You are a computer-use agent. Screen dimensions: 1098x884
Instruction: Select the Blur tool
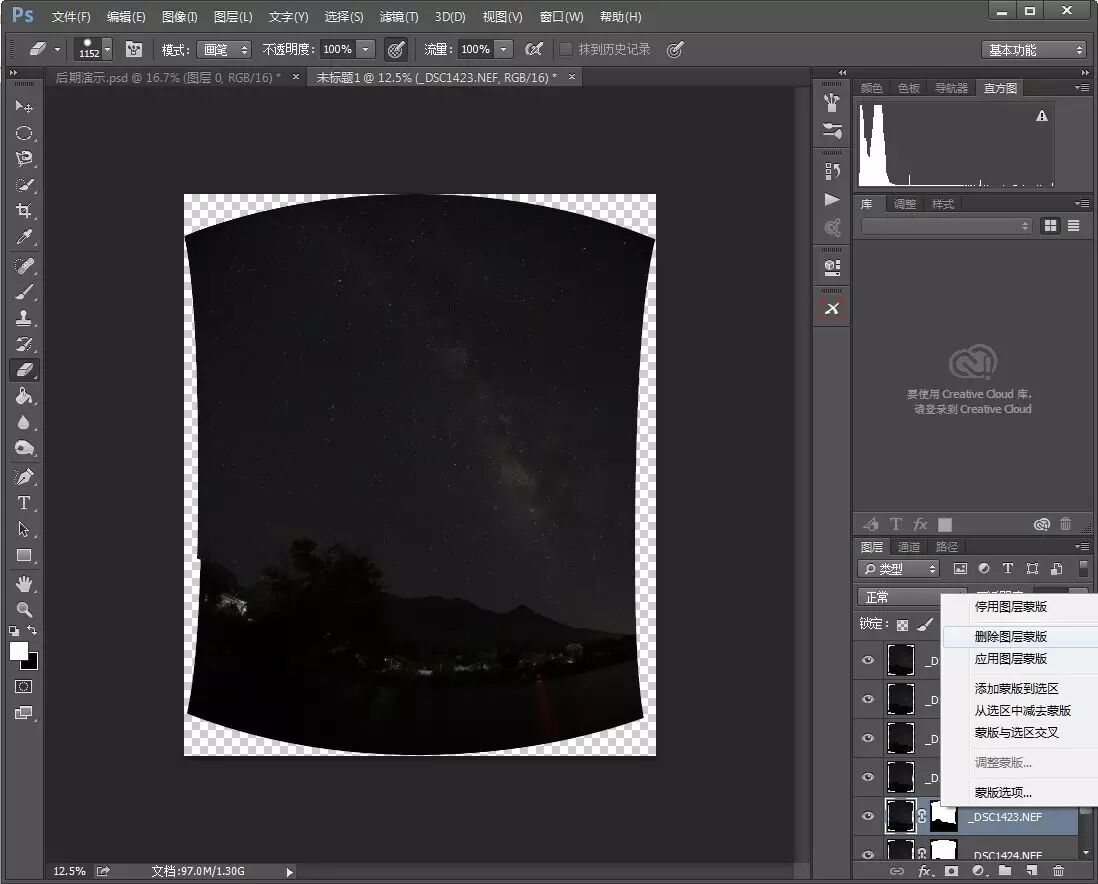(x=24, y=422)
